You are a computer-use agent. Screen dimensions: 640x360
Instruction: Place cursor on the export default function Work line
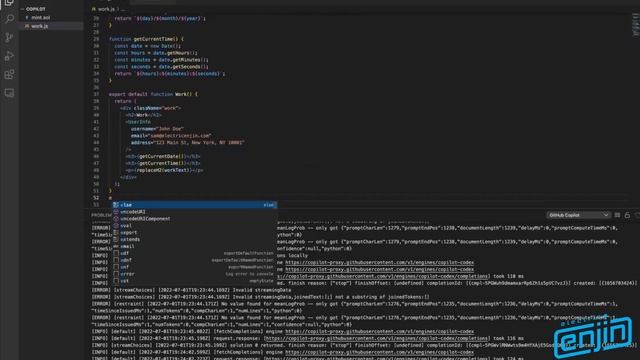[x=153, y=94]
